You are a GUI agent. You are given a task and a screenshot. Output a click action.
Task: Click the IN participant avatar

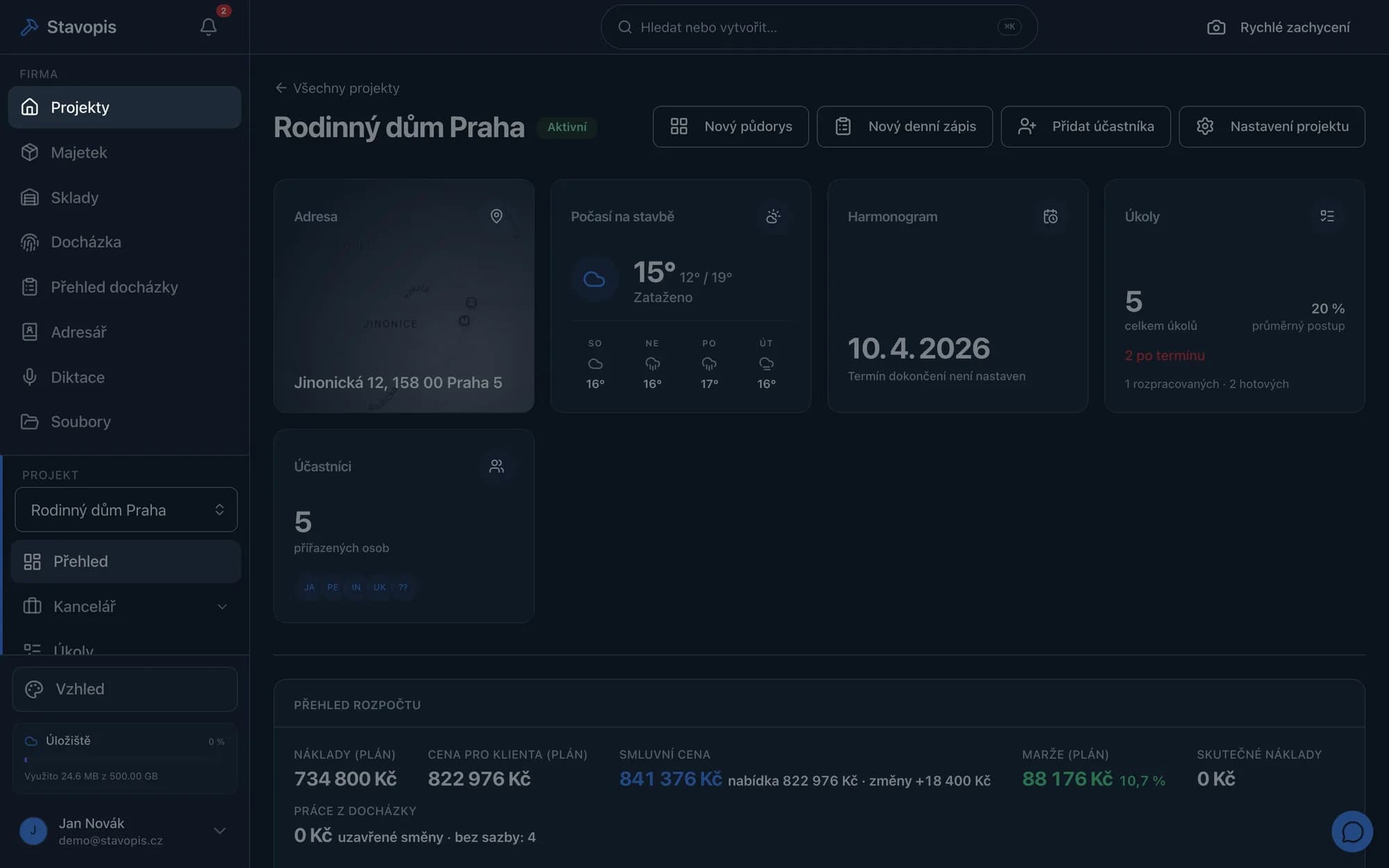coord(356,587)
